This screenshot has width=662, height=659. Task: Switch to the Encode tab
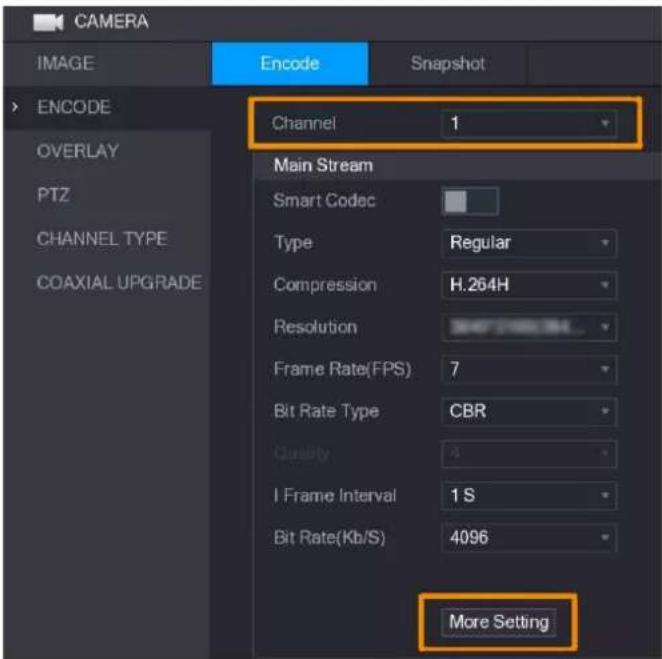pyautogui.click(x=290, y=64)
